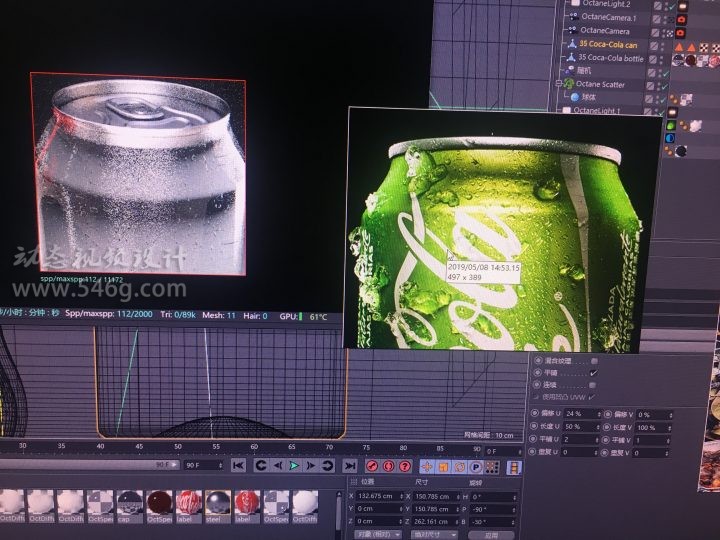Click the OctaneCamera red camera tag
The image size is (720, 540).
click(x=681, y=33)
